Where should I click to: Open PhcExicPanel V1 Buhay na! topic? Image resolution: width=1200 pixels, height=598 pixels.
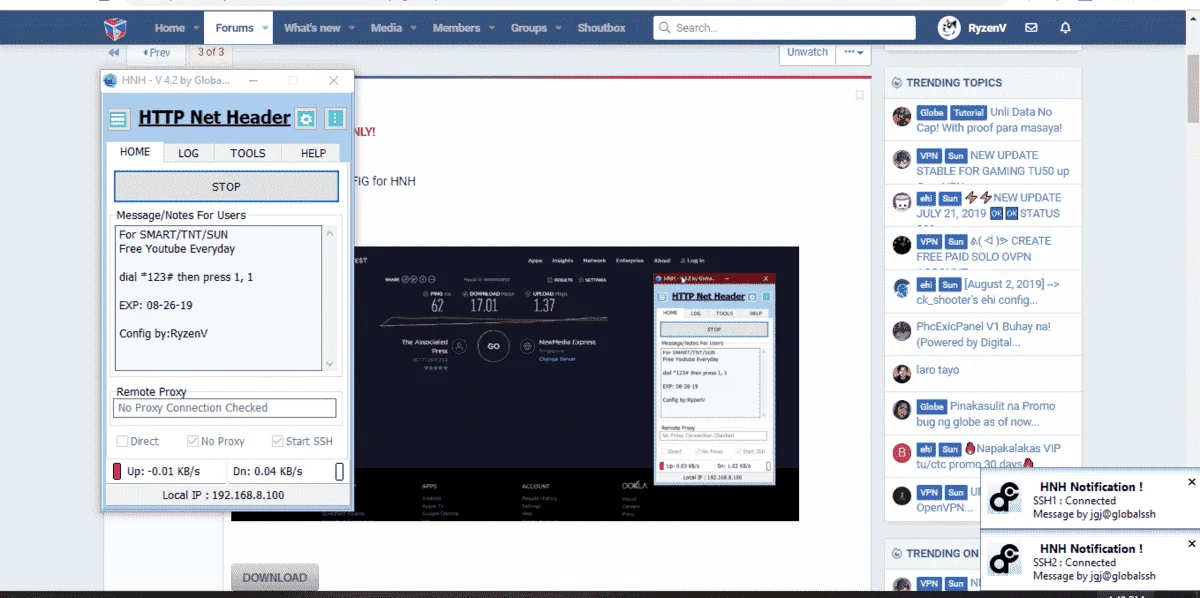point(984,334)
